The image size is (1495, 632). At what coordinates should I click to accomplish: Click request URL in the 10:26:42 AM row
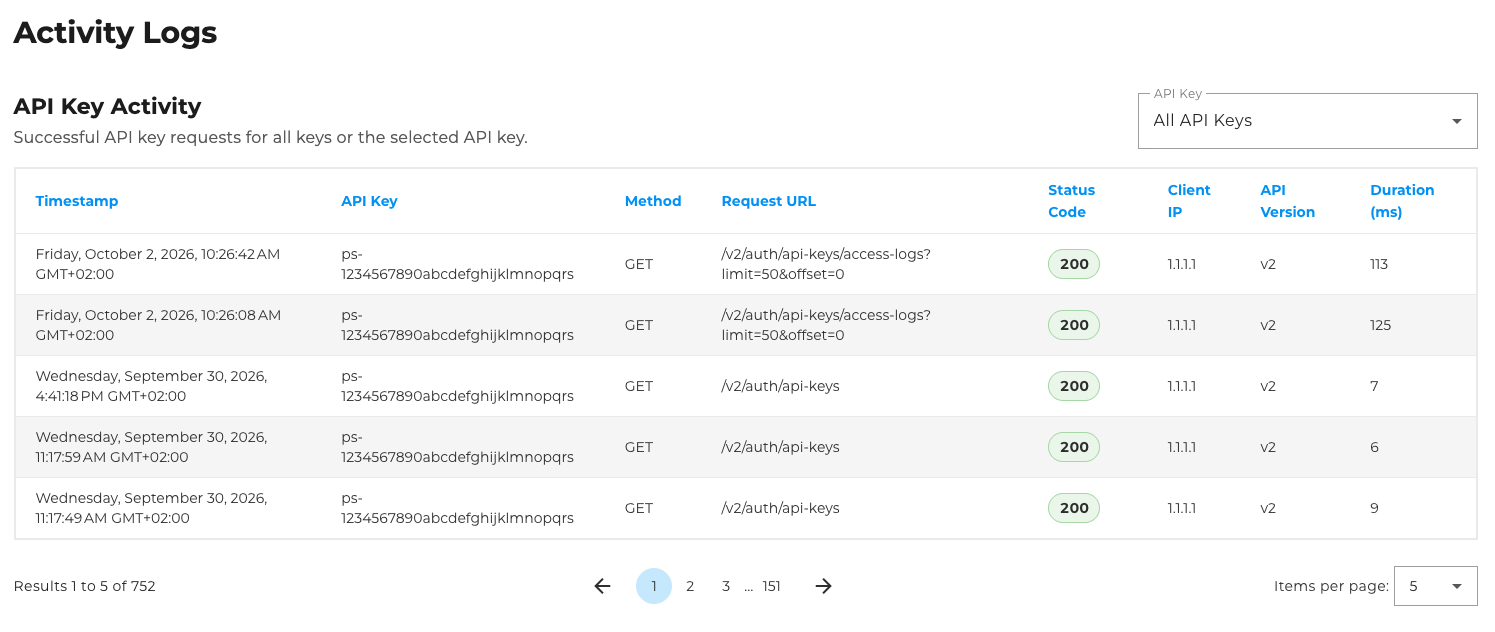coord(826,264)
